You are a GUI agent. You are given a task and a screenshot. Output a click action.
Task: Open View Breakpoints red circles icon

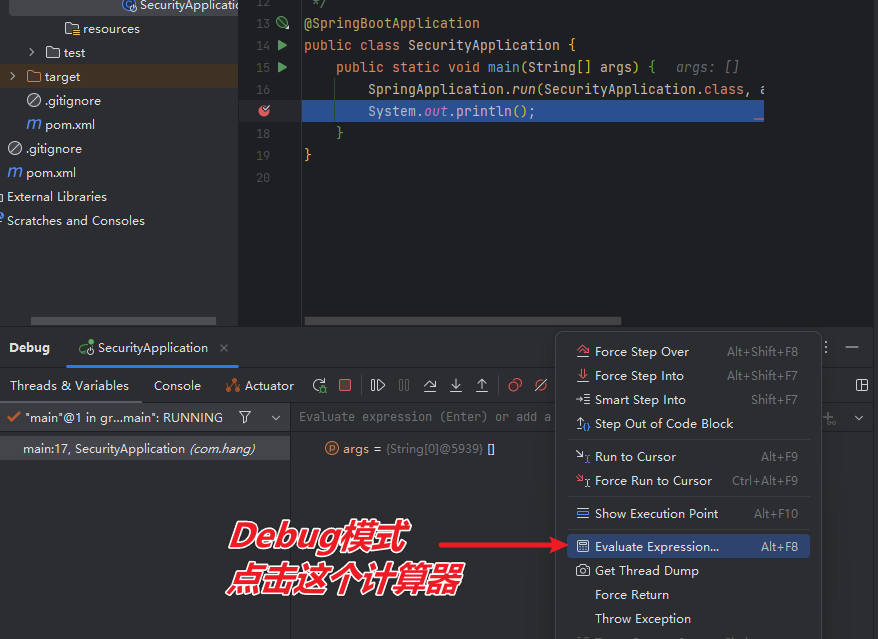(x=515, y=385)
